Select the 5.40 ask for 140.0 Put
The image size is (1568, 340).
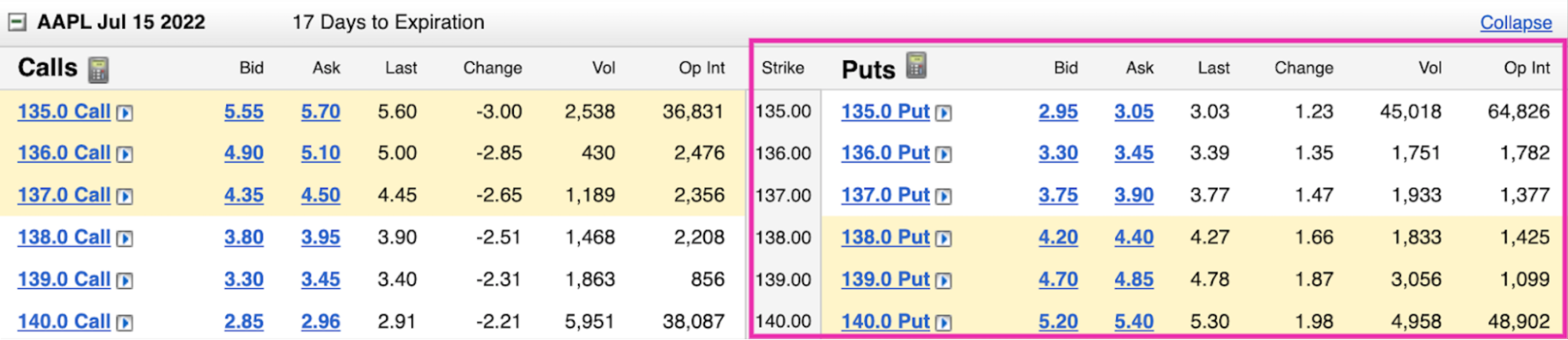pyautogui.click(x=1133, y=321)
